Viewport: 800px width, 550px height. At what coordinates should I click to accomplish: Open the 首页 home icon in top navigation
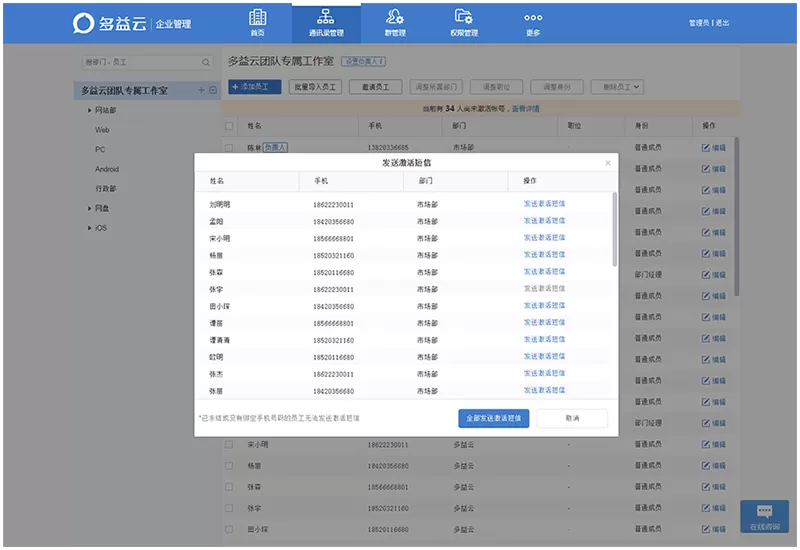(x=257, y=22)
